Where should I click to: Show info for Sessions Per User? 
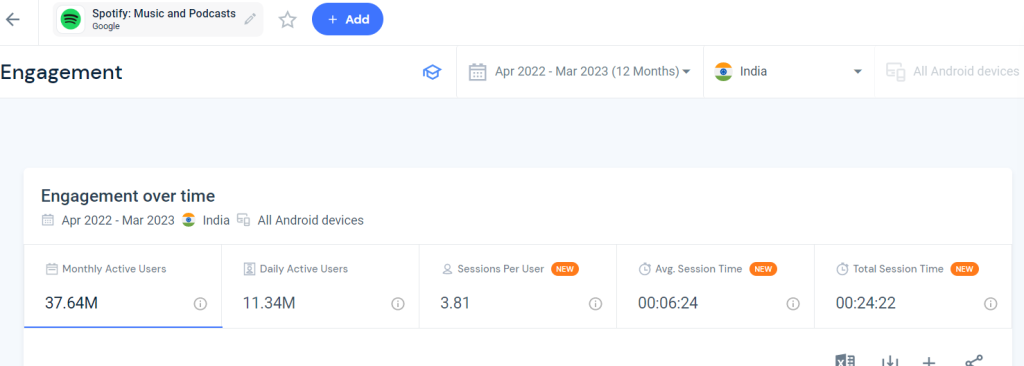click(x=596, y=304)
